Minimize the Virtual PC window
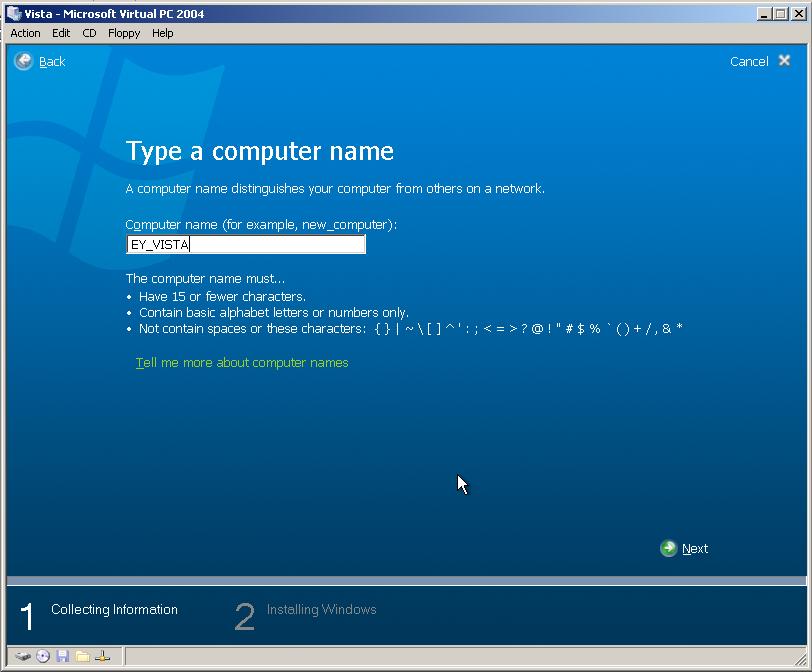Viewport: 812px width, 672px height. pos(764,14)
